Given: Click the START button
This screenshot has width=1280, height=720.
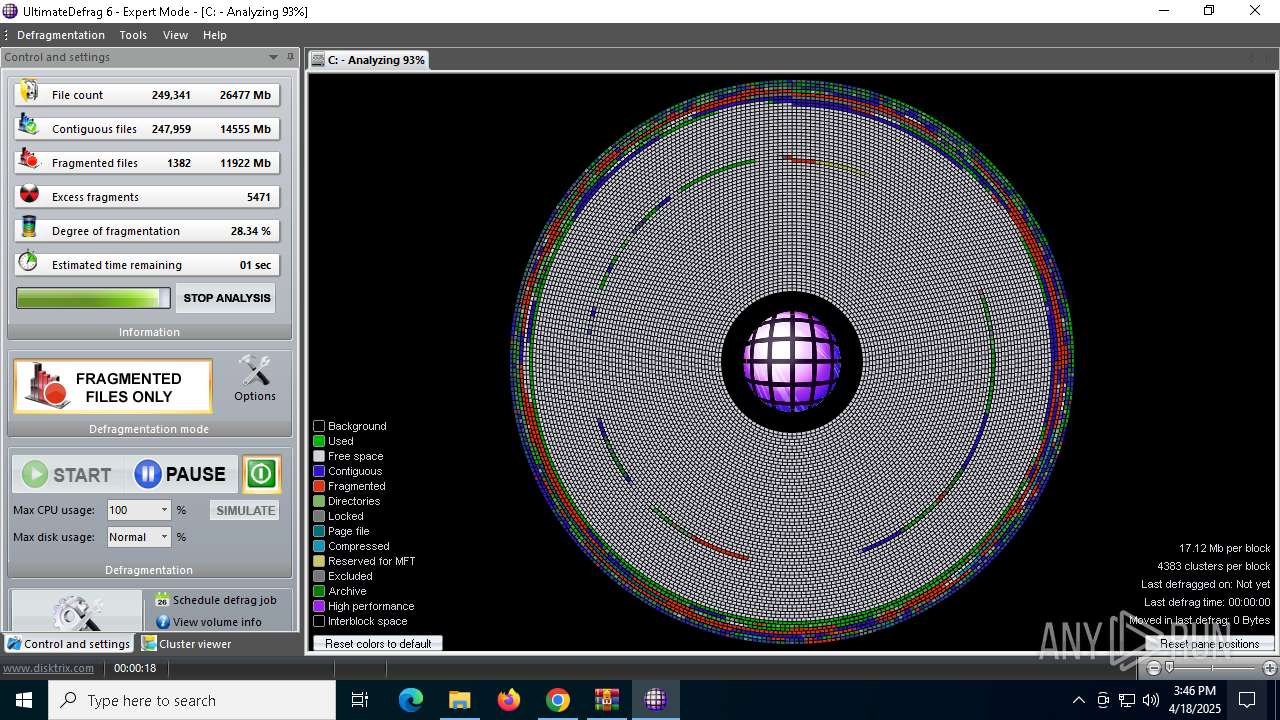Looking at the screenshot, I should pyautogui.click(x=69, y=474).
